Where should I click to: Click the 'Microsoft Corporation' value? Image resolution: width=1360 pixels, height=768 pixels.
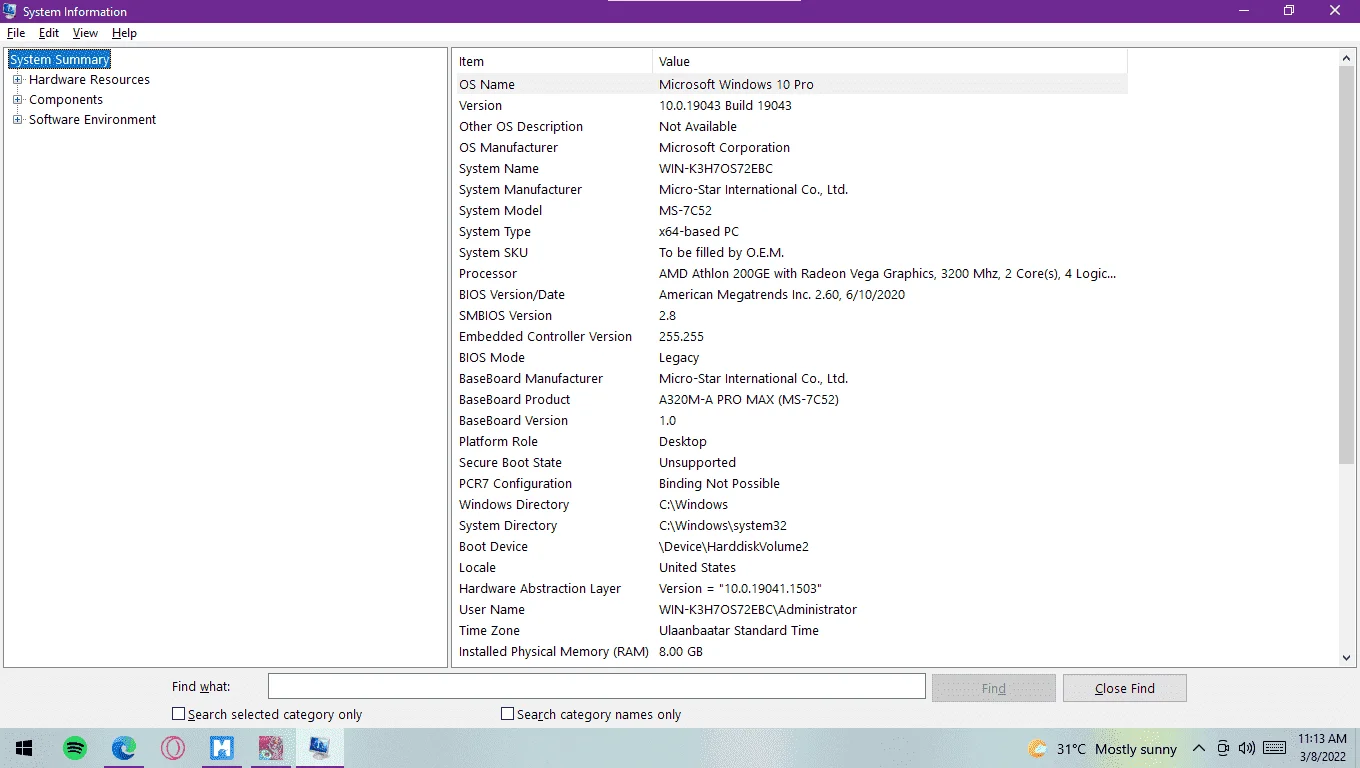724,148
